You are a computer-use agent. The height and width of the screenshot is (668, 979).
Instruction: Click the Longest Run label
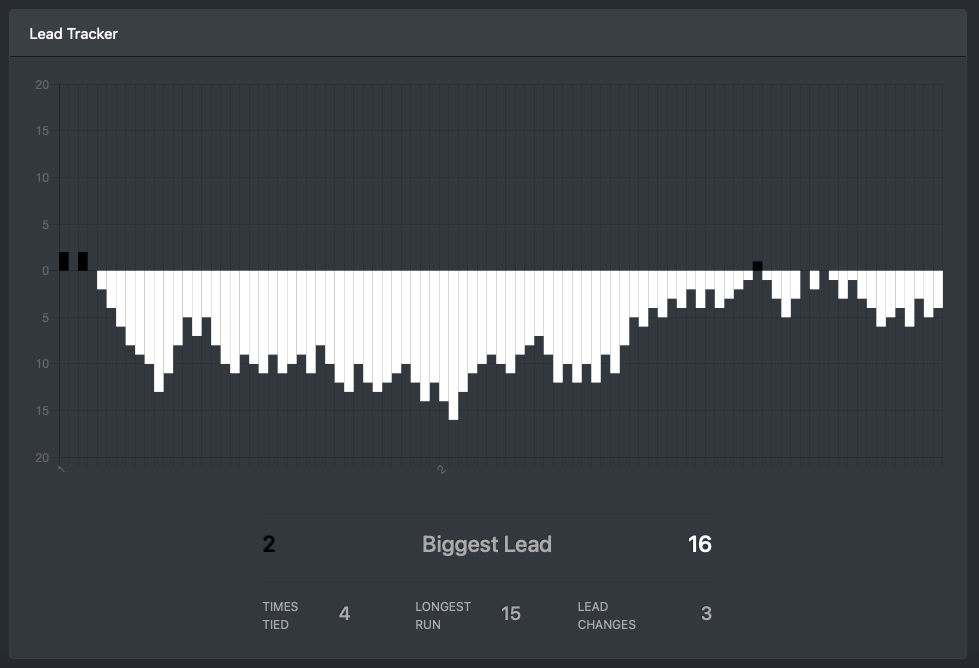[443, 616]
